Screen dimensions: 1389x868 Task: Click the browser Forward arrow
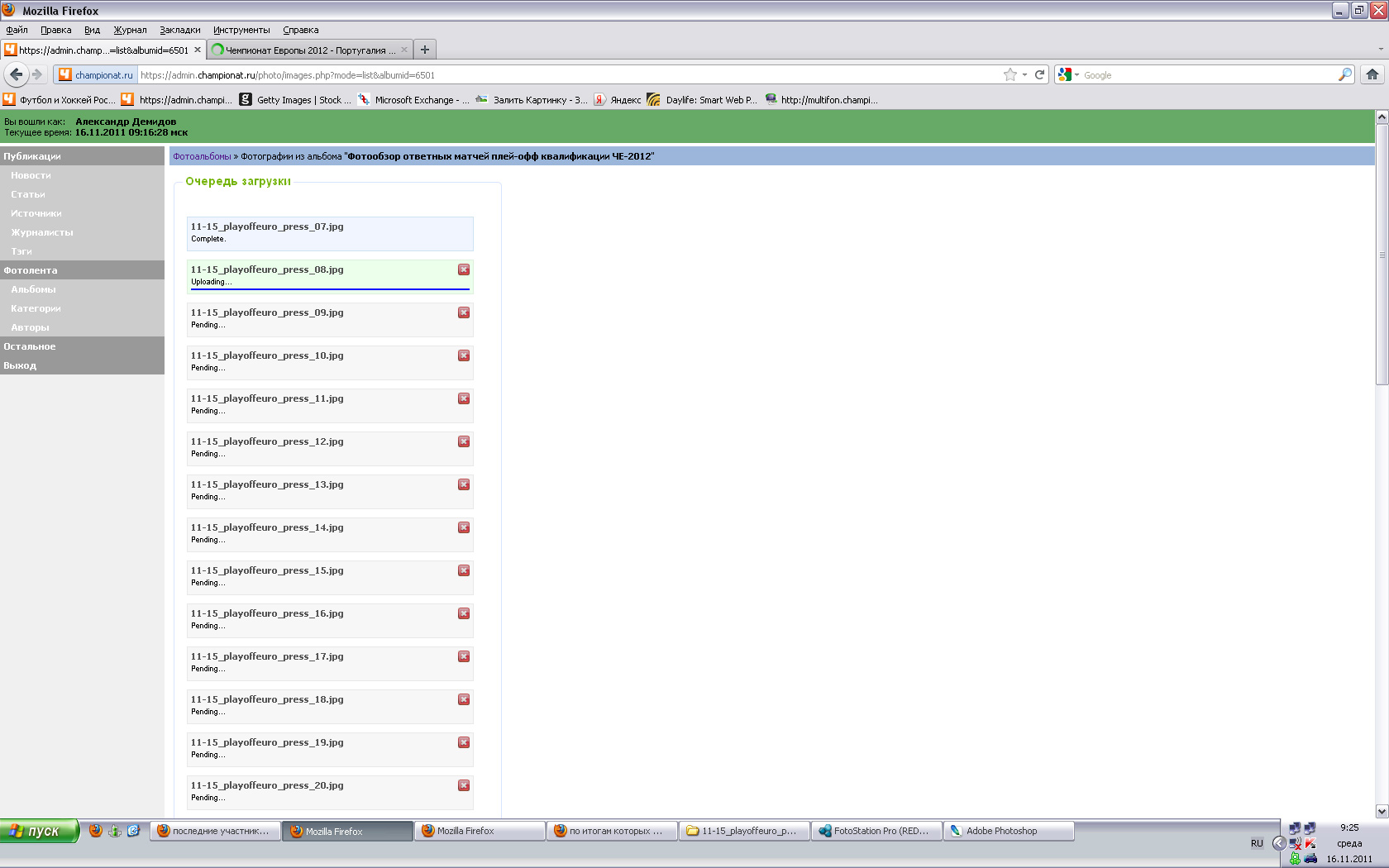pos(37,74)
